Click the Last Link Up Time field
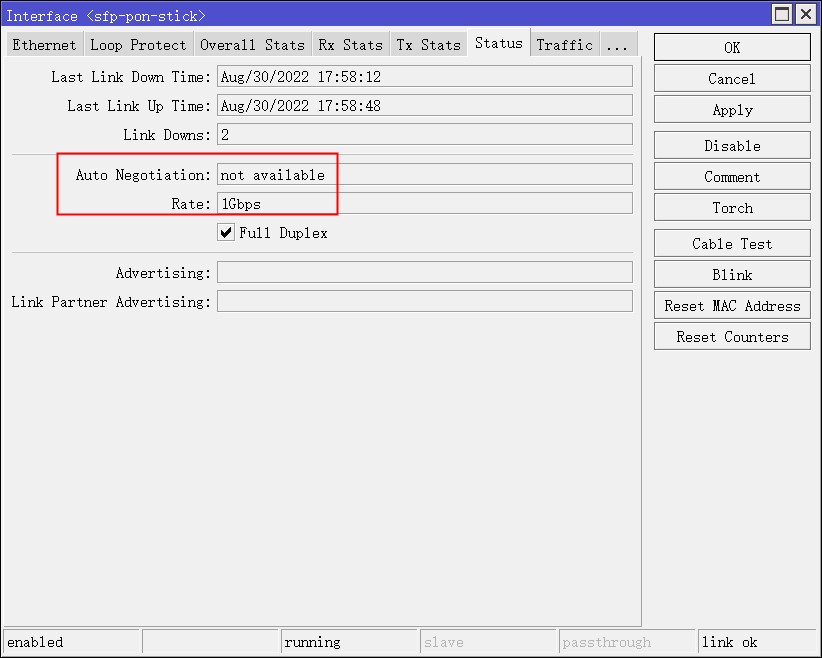The image size is (822, 658). 425,105
